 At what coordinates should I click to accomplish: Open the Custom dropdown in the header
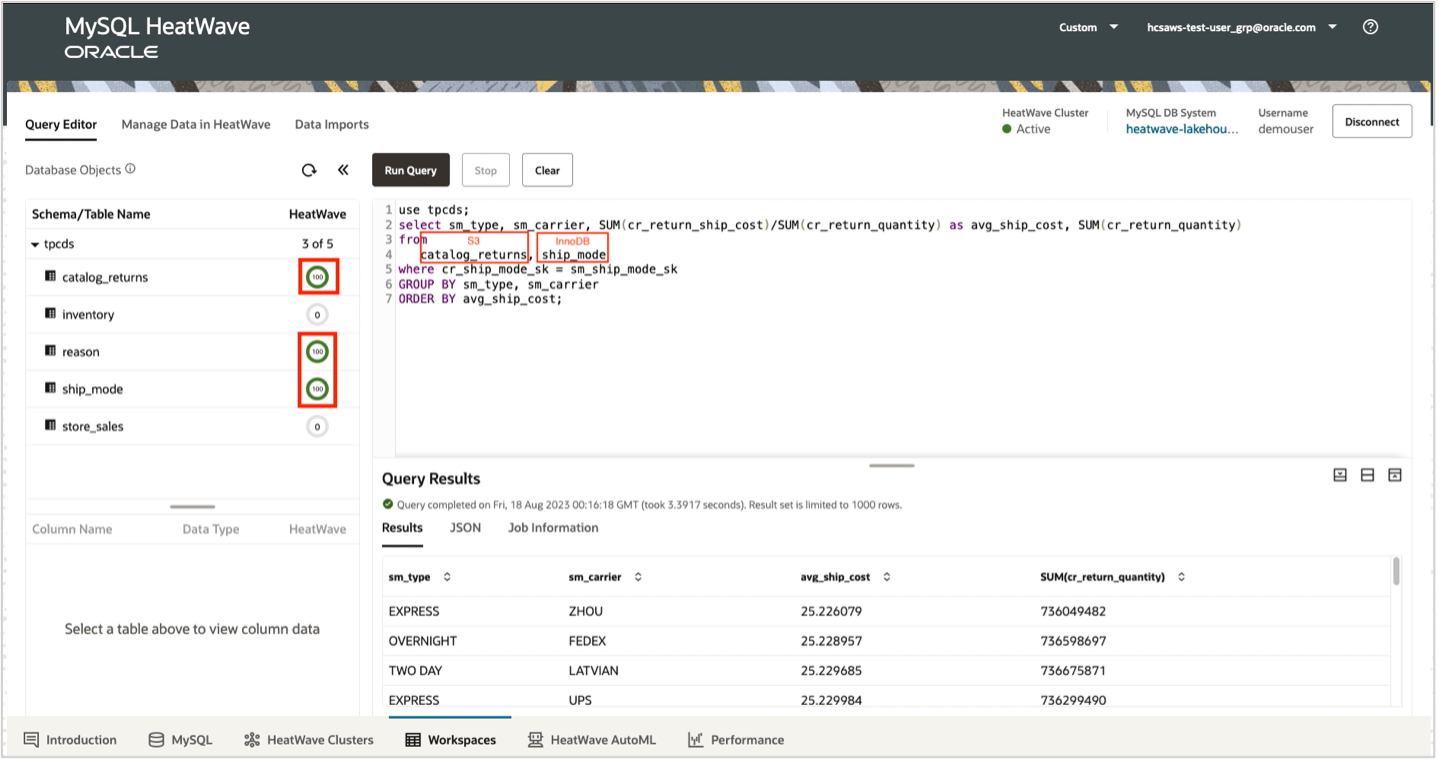pos(1088,27)
